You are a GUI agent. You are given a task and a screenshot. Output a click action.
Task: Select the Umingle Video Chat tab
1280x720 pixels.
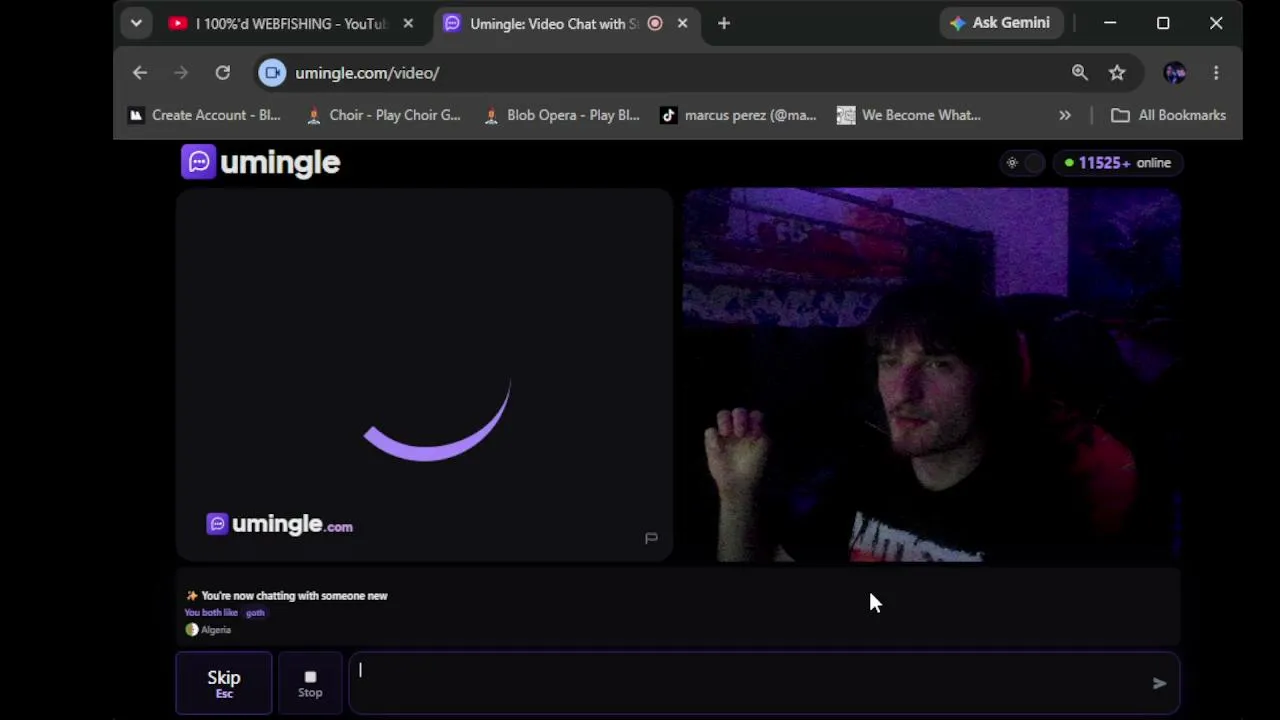pos(554,23)
